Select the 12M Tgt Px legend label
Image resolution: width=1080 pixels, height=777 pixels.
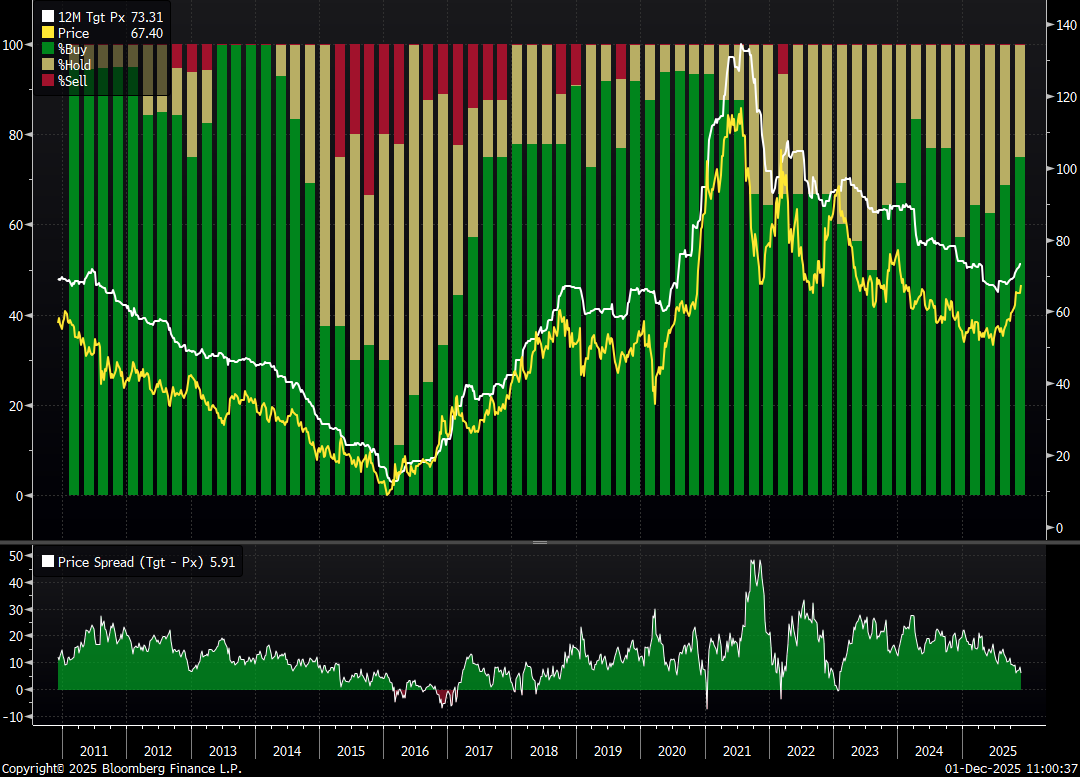(x=91, y=17)
